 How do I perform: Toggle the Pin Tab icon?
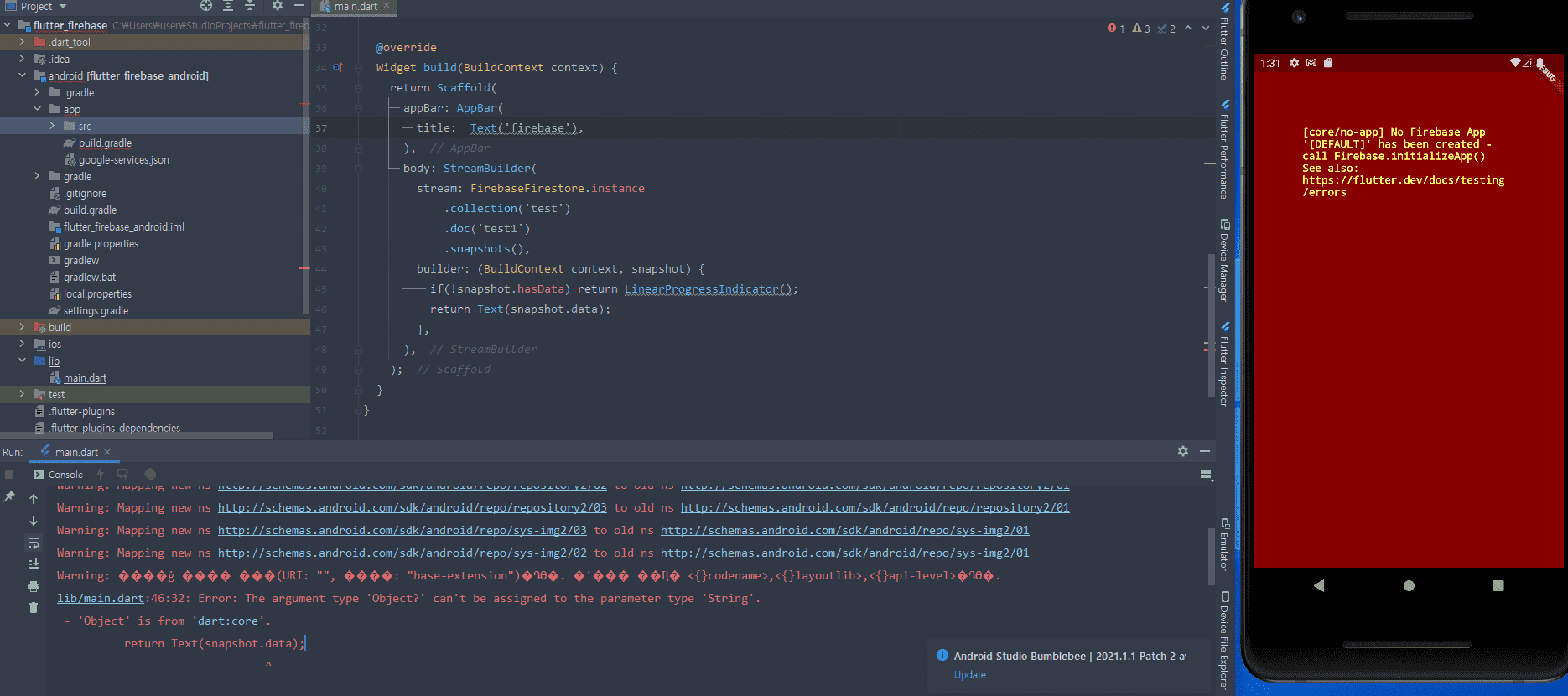(x=9, y=497)
